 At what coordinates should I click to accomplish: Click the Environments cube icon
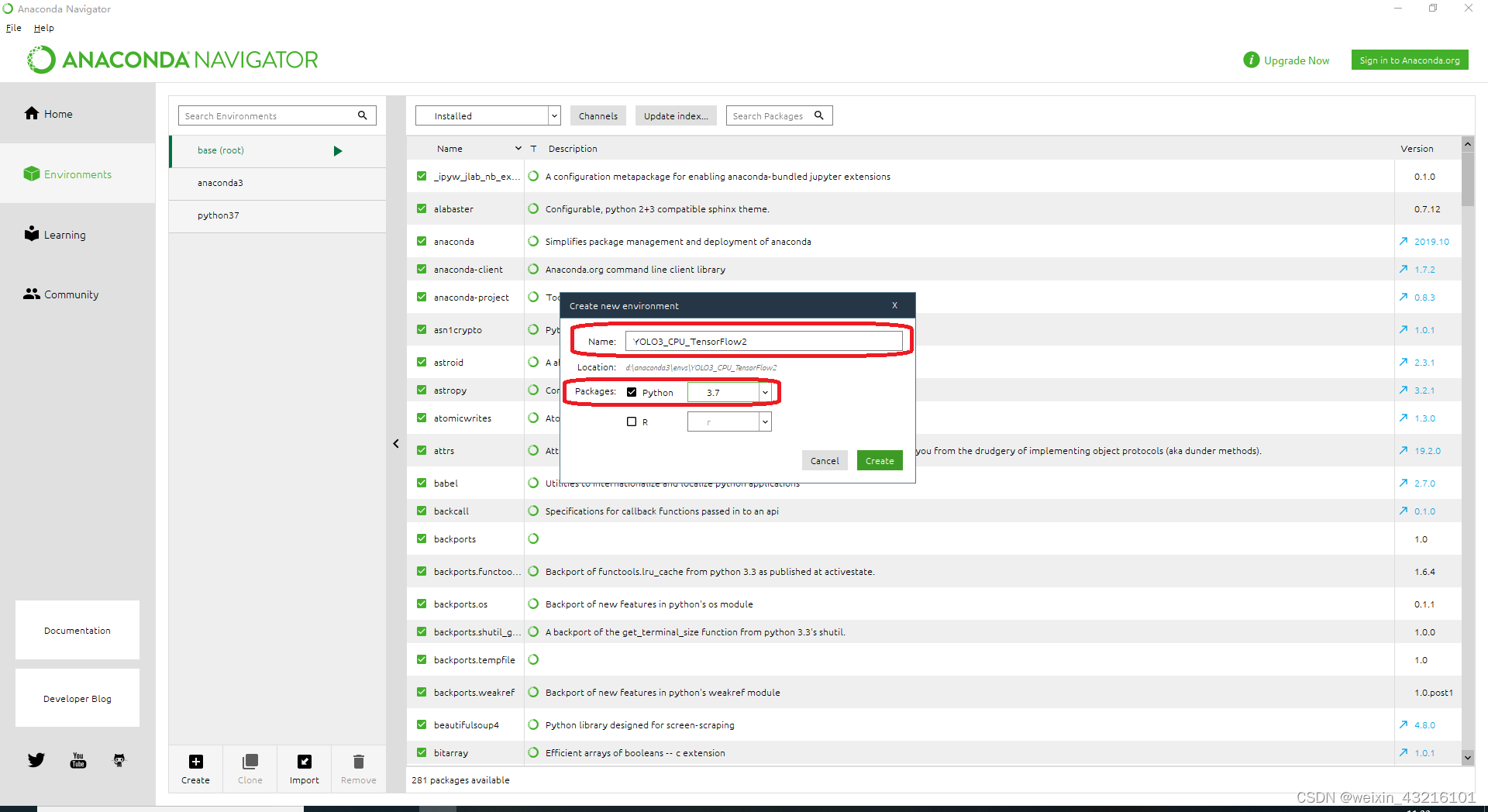pos(32,174)
